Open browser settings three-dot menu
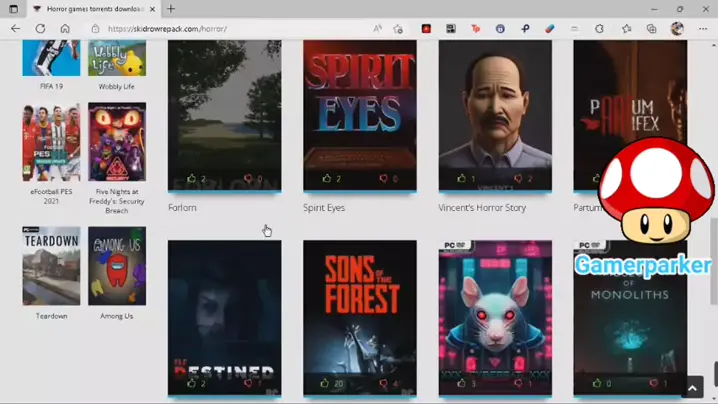Screen dimensions: 718x404 [703, 29]
